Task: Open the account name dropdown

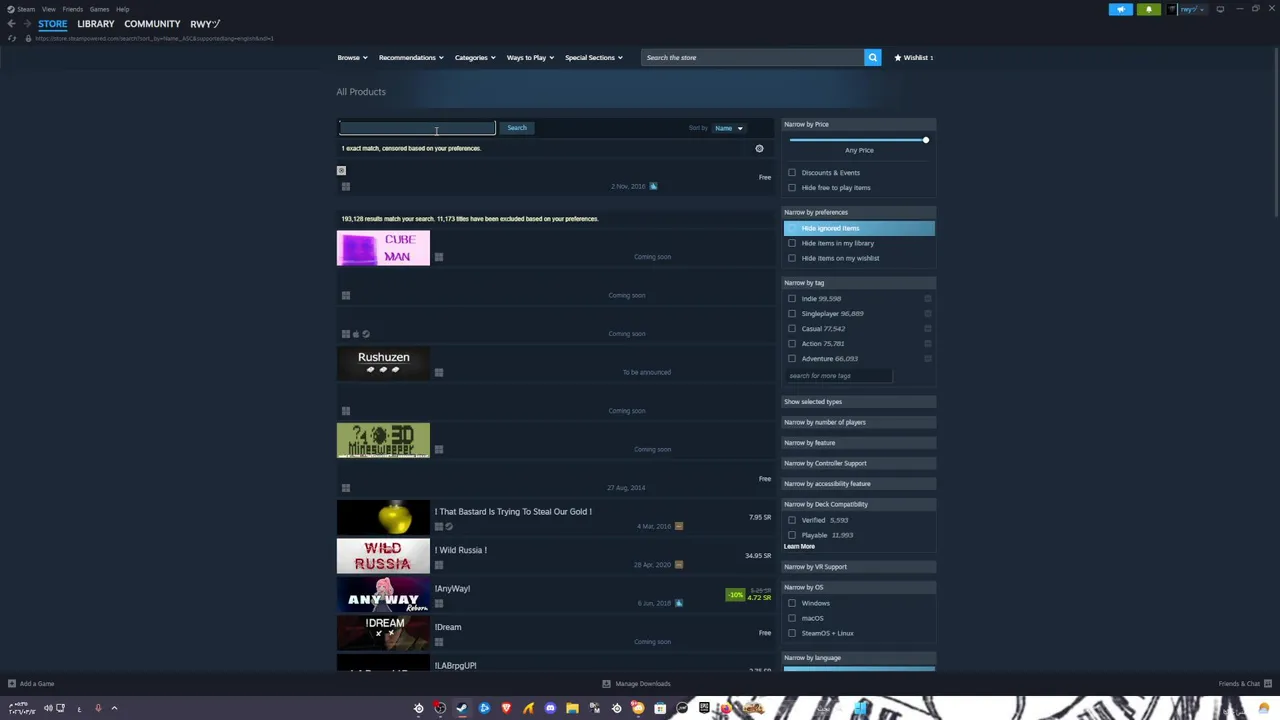Action: [x=1192, y=10]
